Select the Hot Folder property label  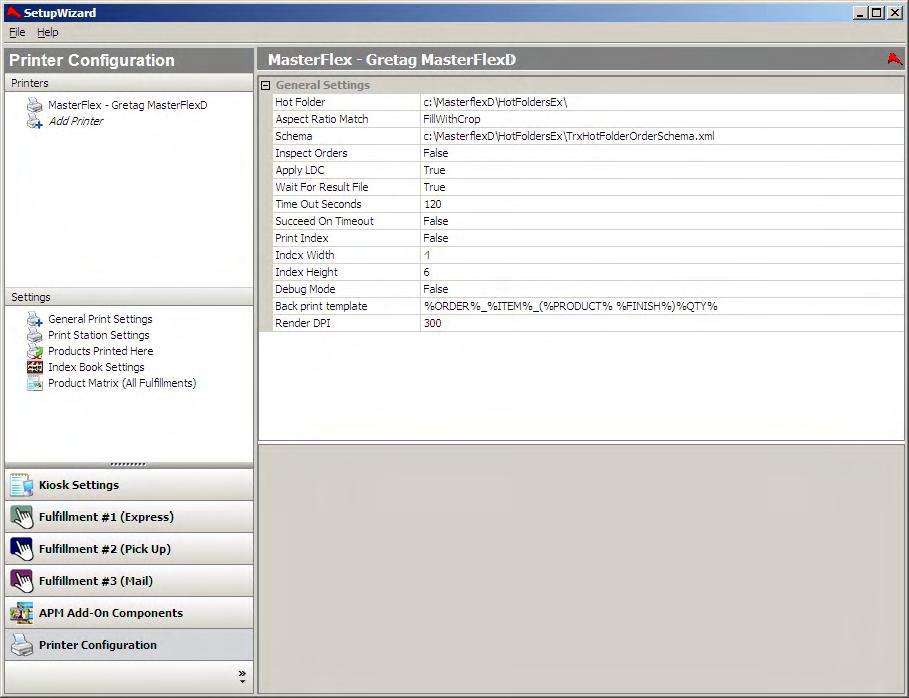pyautogui.click(x=300, y=102)
